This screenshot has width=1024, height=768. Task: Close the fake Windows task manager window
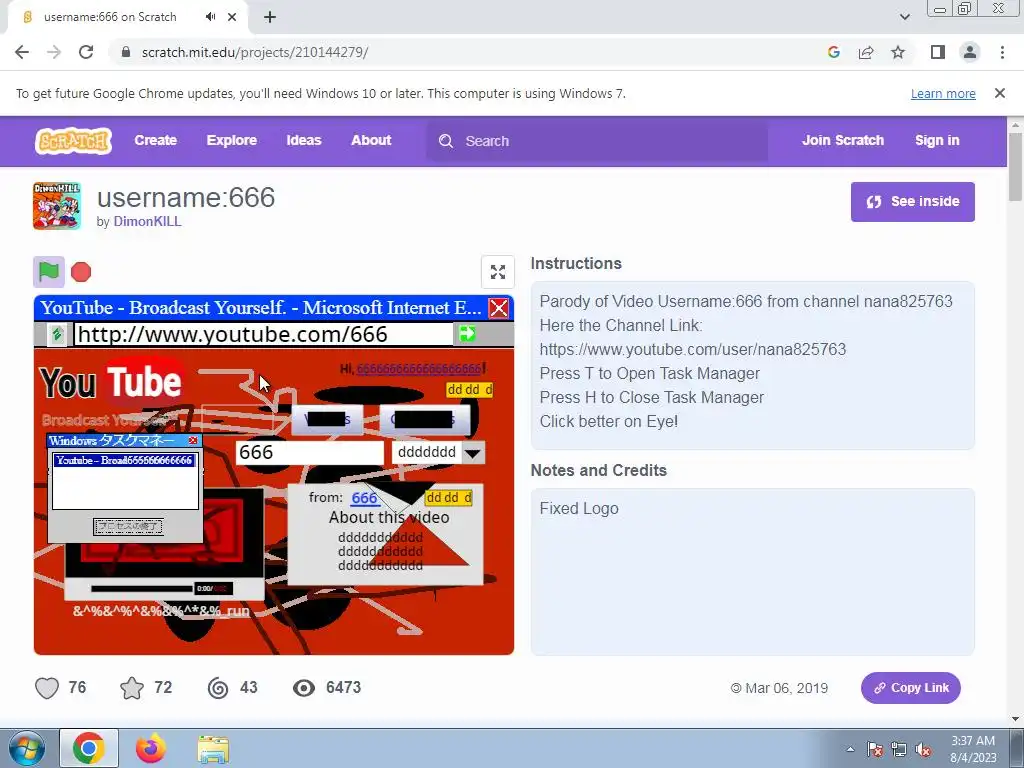click(193, 441)
